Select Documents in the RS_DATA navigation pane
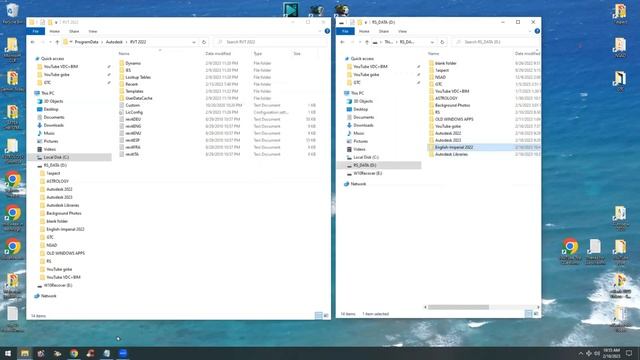Viewport: 640px width, 360px height. [363, 118]
